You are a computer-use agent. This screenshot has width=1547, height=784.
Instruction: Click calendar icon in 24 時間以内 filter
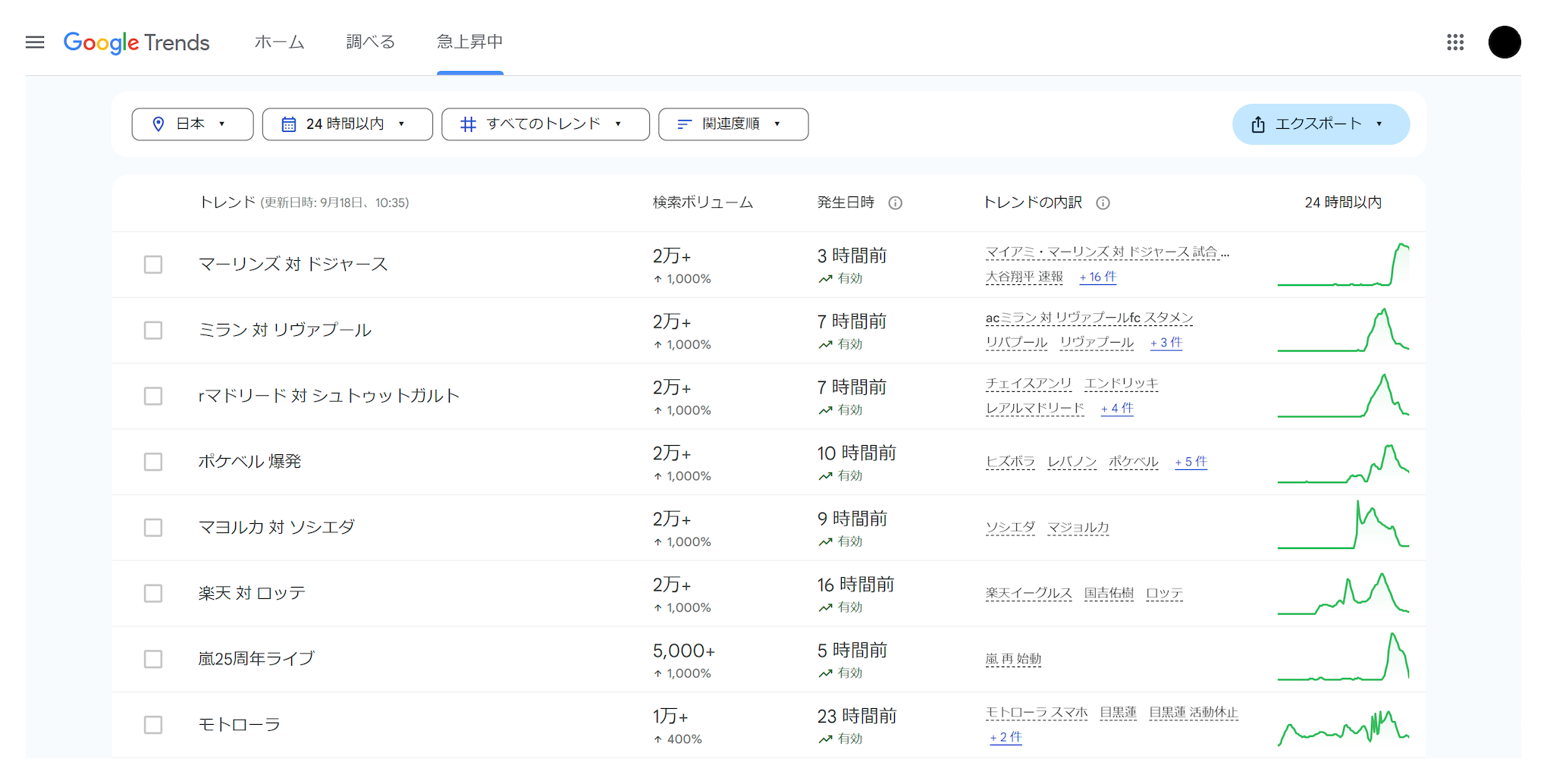click(289, 124)
